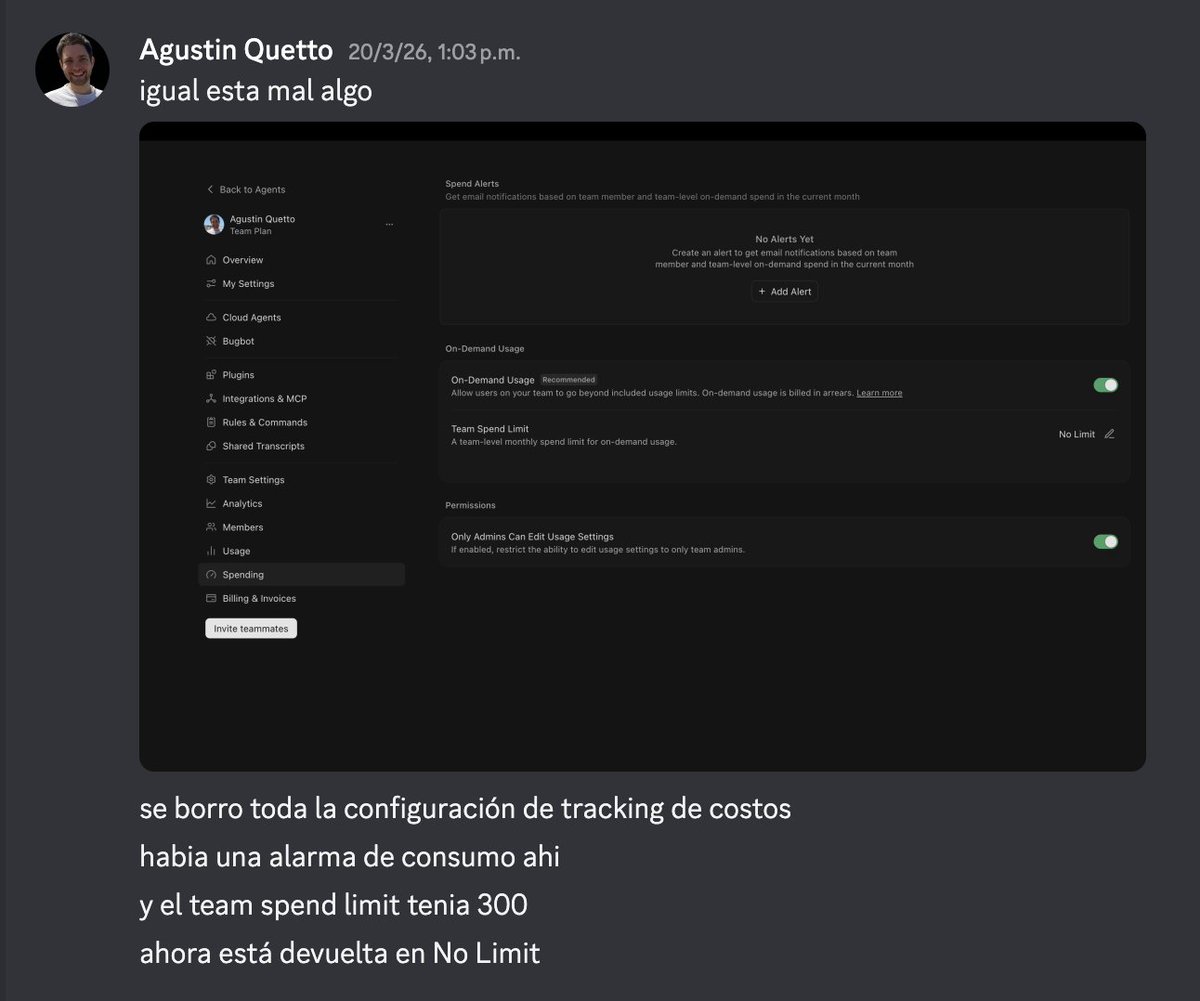Open the Learn more link

[879, 394]
